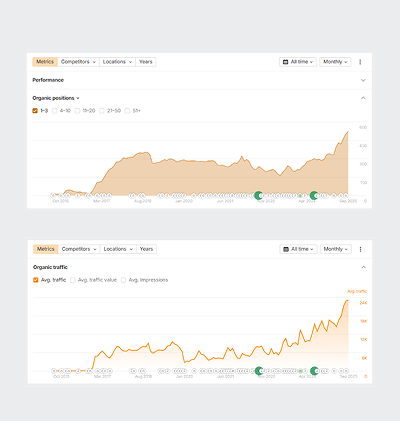Open Locations dropdown in Organic positions panel
Image resolution: width=400 pixels, height=421 pixels.
click(117, 62)
